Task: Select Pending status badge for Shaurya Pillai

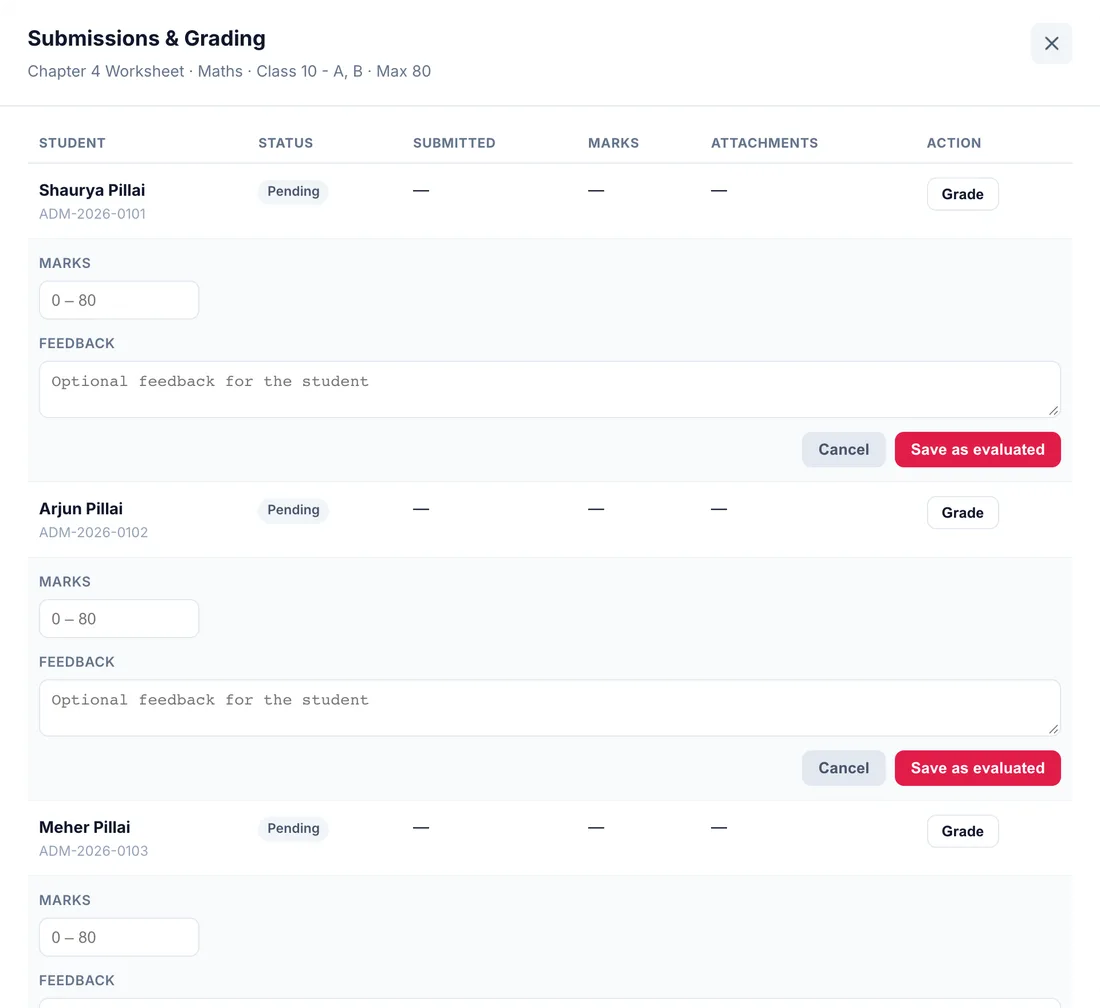Action: [x=293, y=191]
